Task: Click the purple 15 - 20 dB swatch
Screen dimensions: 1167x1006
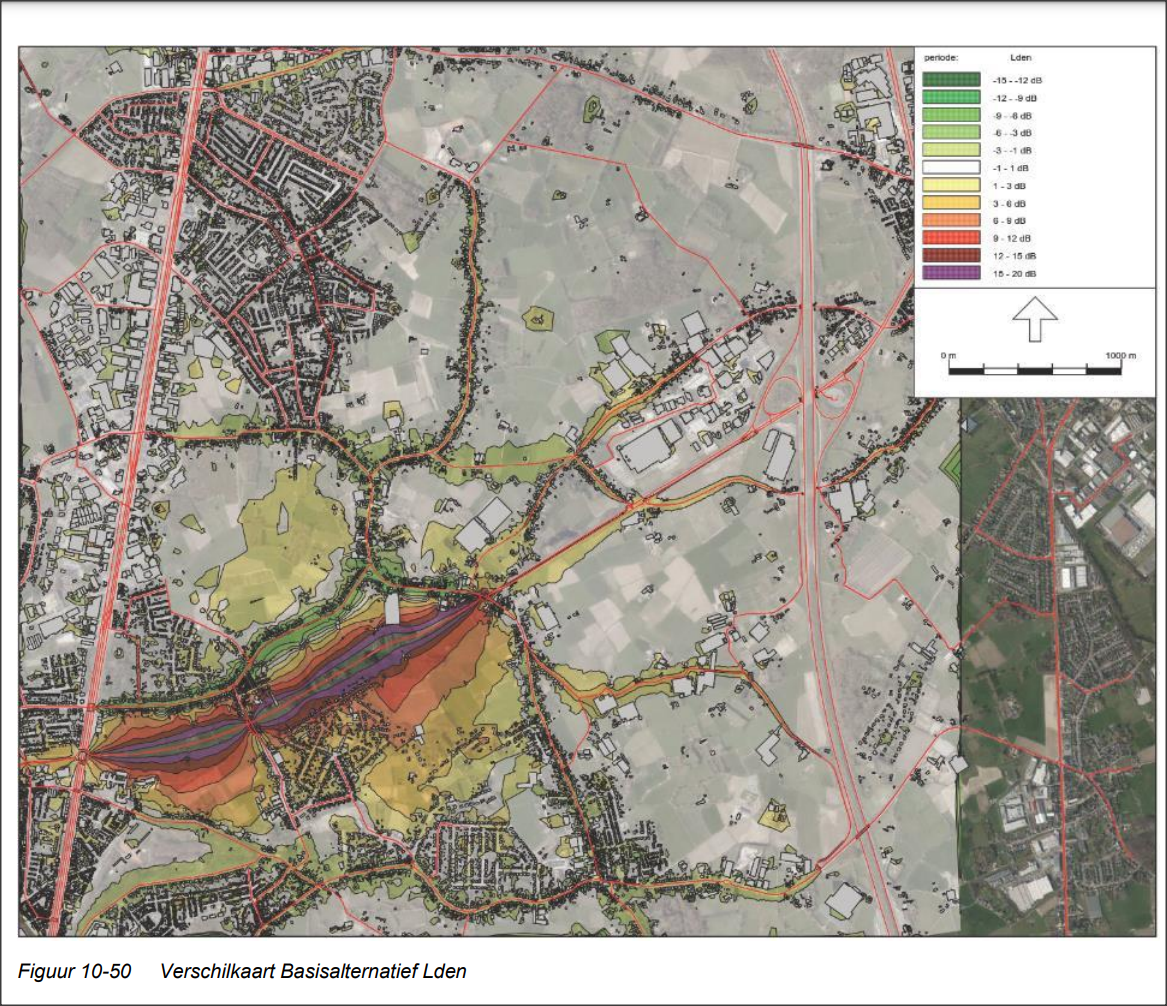Action: point(952,272)
